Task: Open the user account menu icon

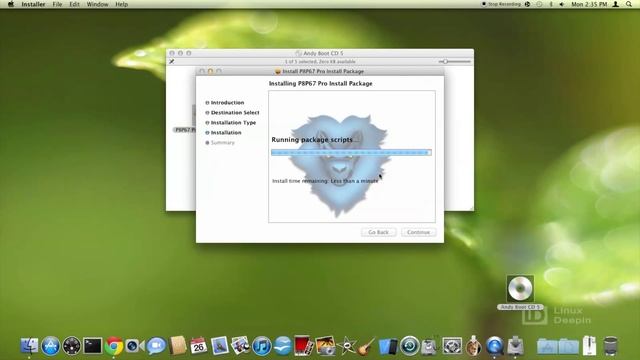Action: pos(616,4)
